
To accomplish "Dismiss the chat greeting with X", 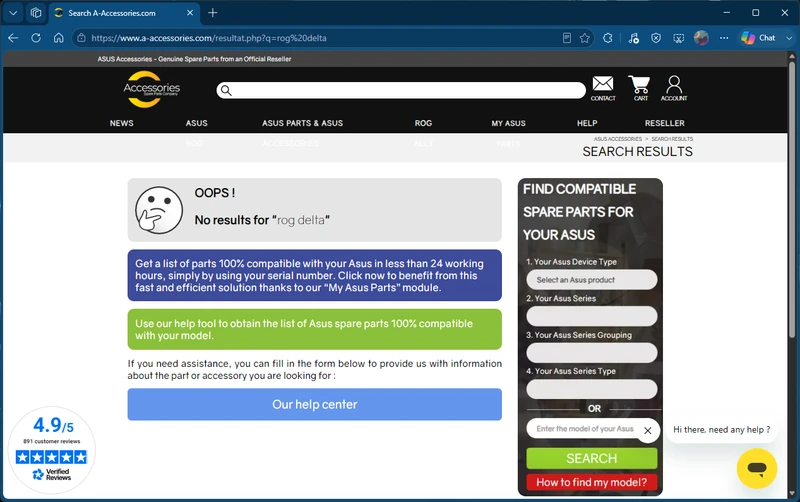I will pos(647,431).
